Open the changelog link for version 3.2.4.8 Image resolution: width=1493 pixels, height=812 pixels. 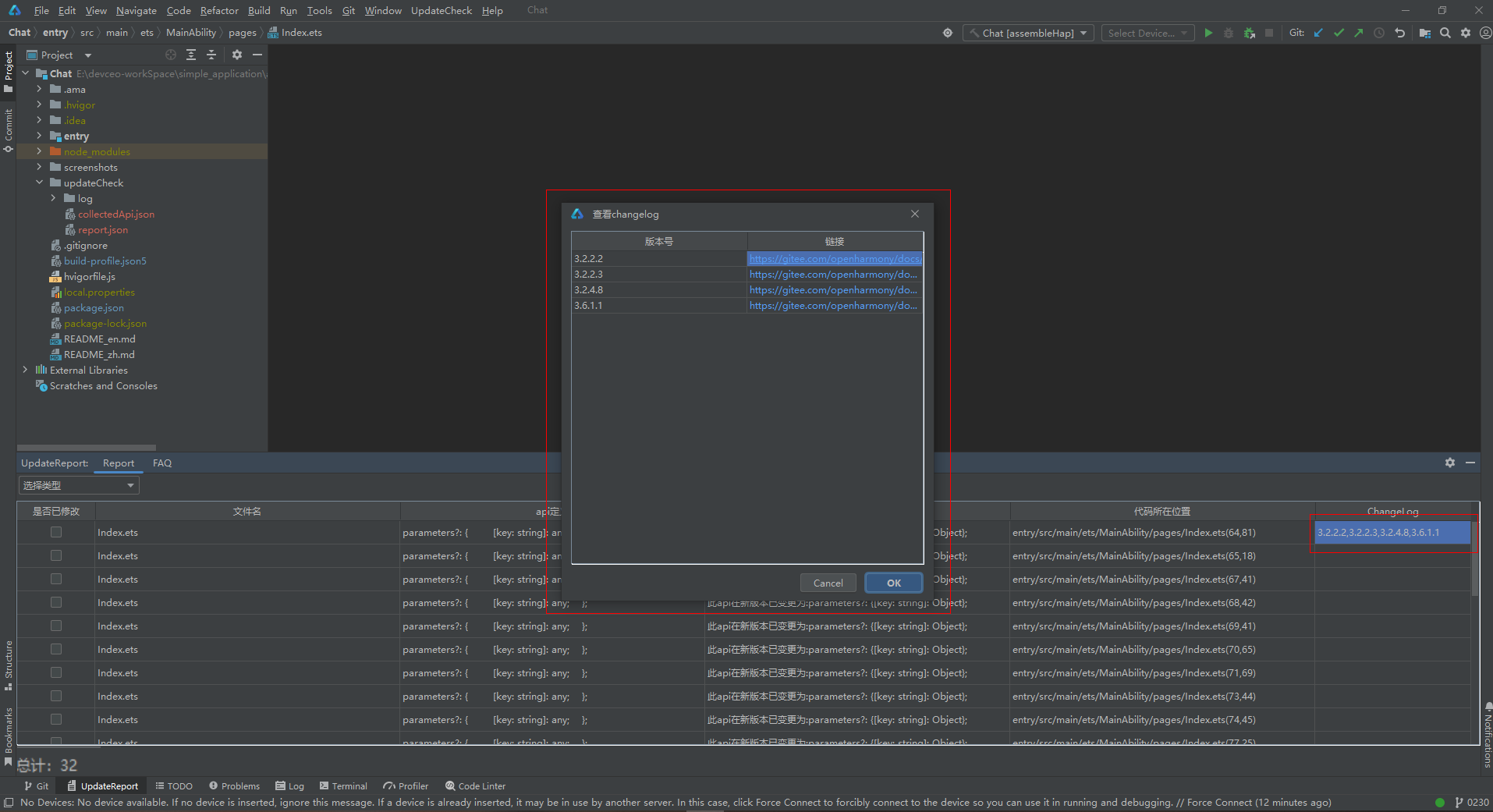[833, 289]
